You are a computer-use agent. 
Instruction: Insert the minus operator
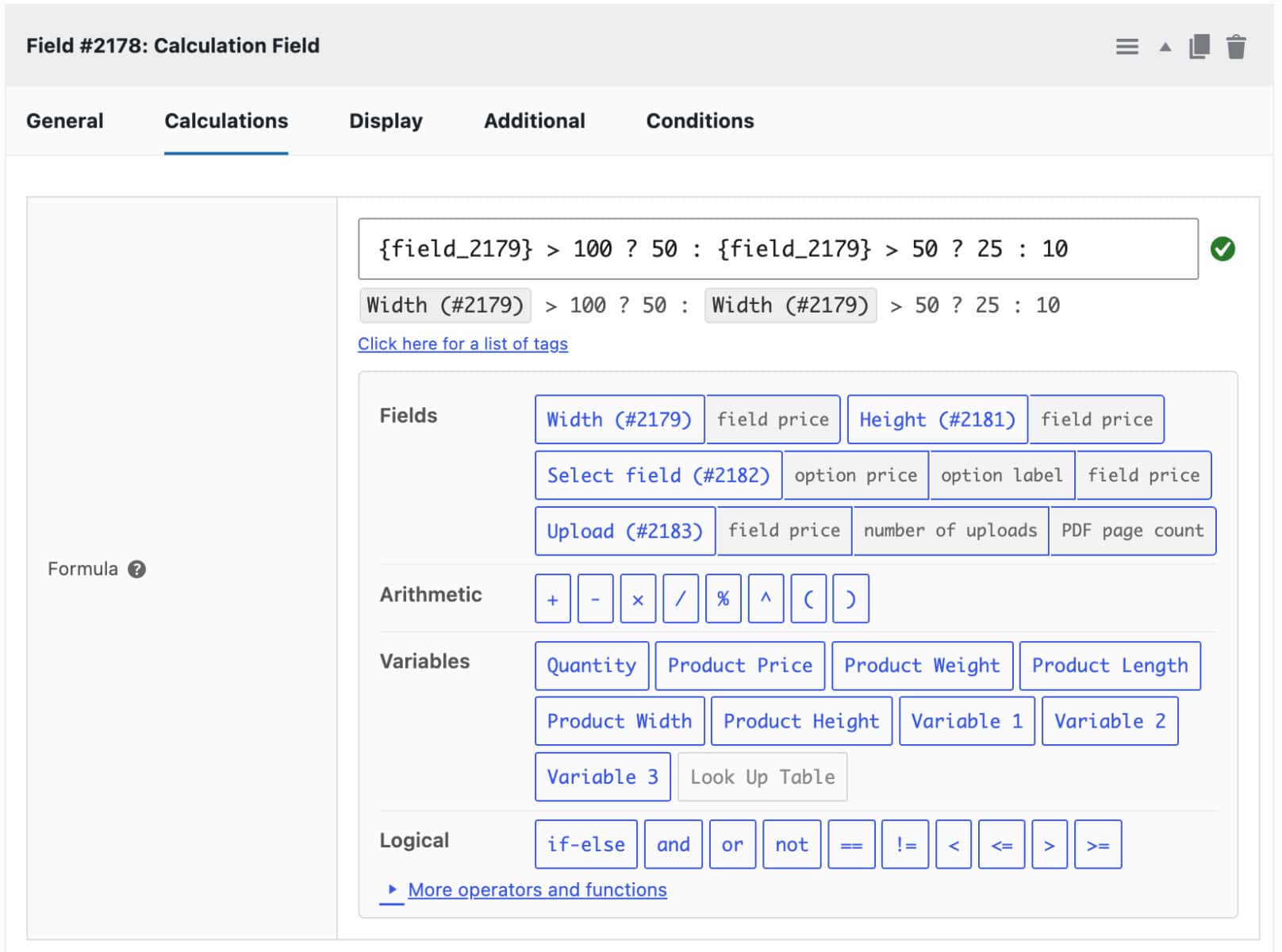596,599
